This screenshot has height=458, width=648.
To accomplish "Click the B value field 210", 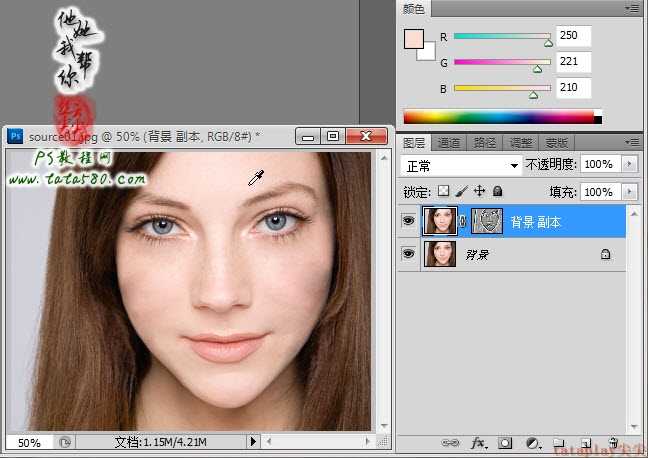I will [574, 88].
